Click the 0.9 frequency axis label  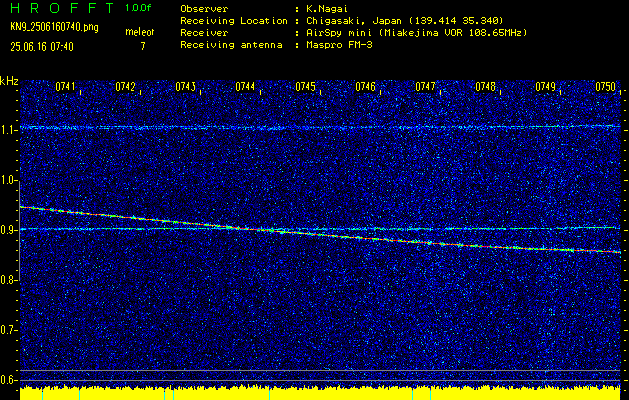[x=8, y=230]
